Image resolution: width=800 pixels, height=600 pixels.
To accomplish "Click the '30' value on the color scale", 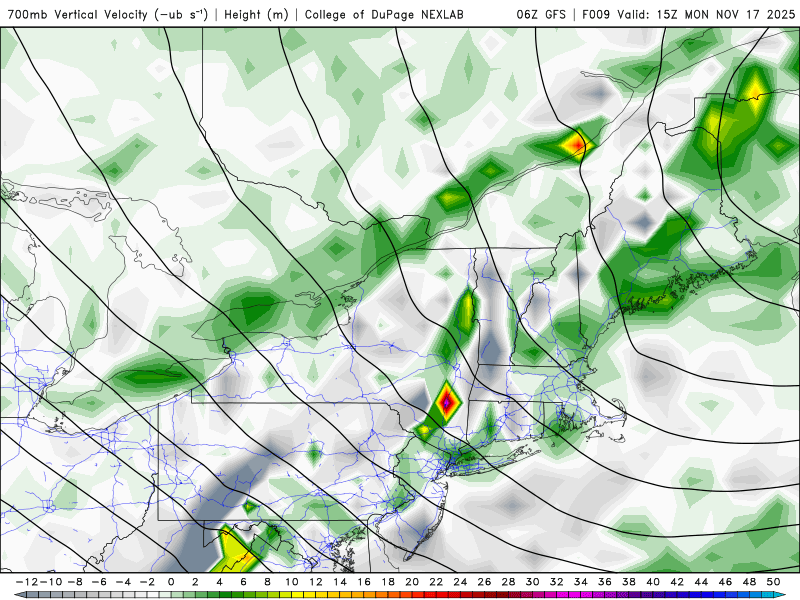I will [532, 582].
